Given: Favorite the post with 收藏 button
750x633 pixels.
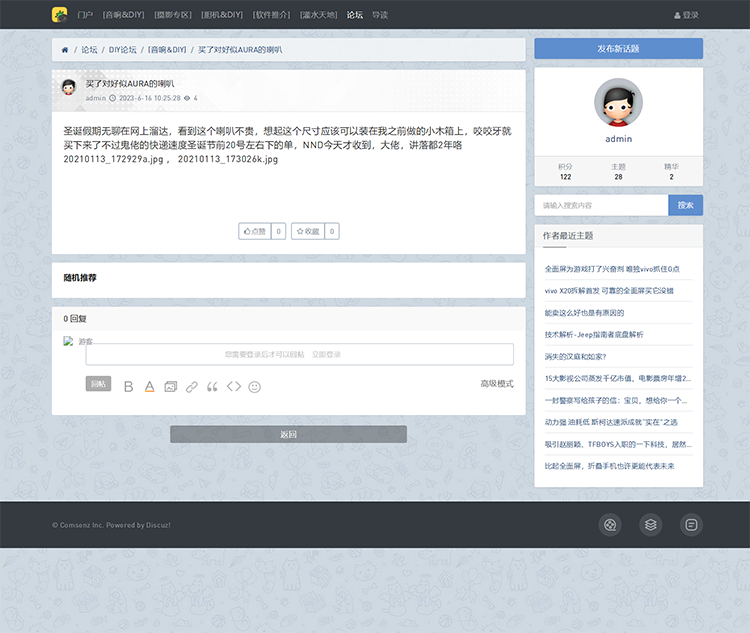Looking at the screenshot, I should point(308,232).
